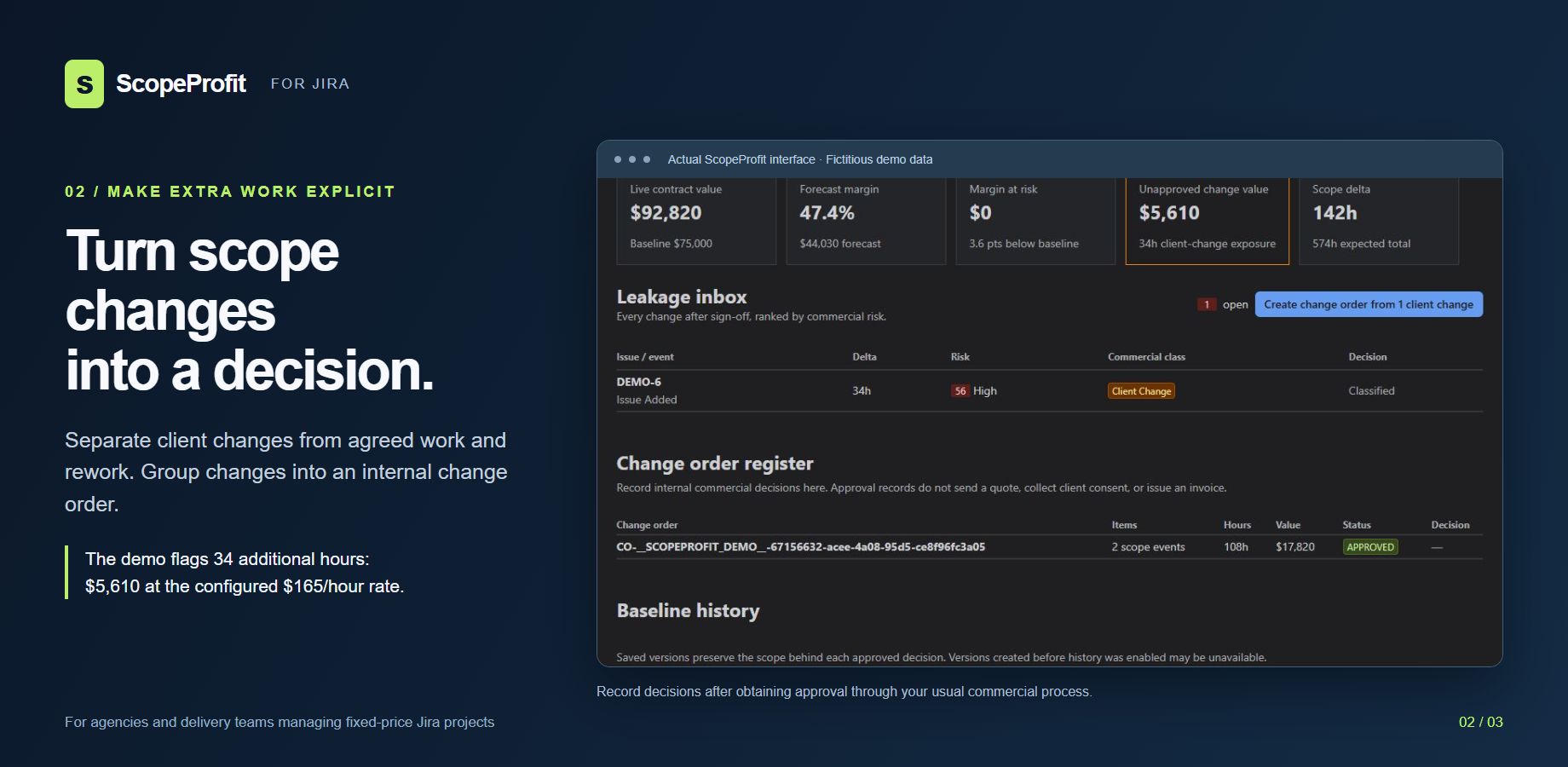Click the Scope delta 142h card
The image size is (1568, 767).
[x=1379, y=221]
